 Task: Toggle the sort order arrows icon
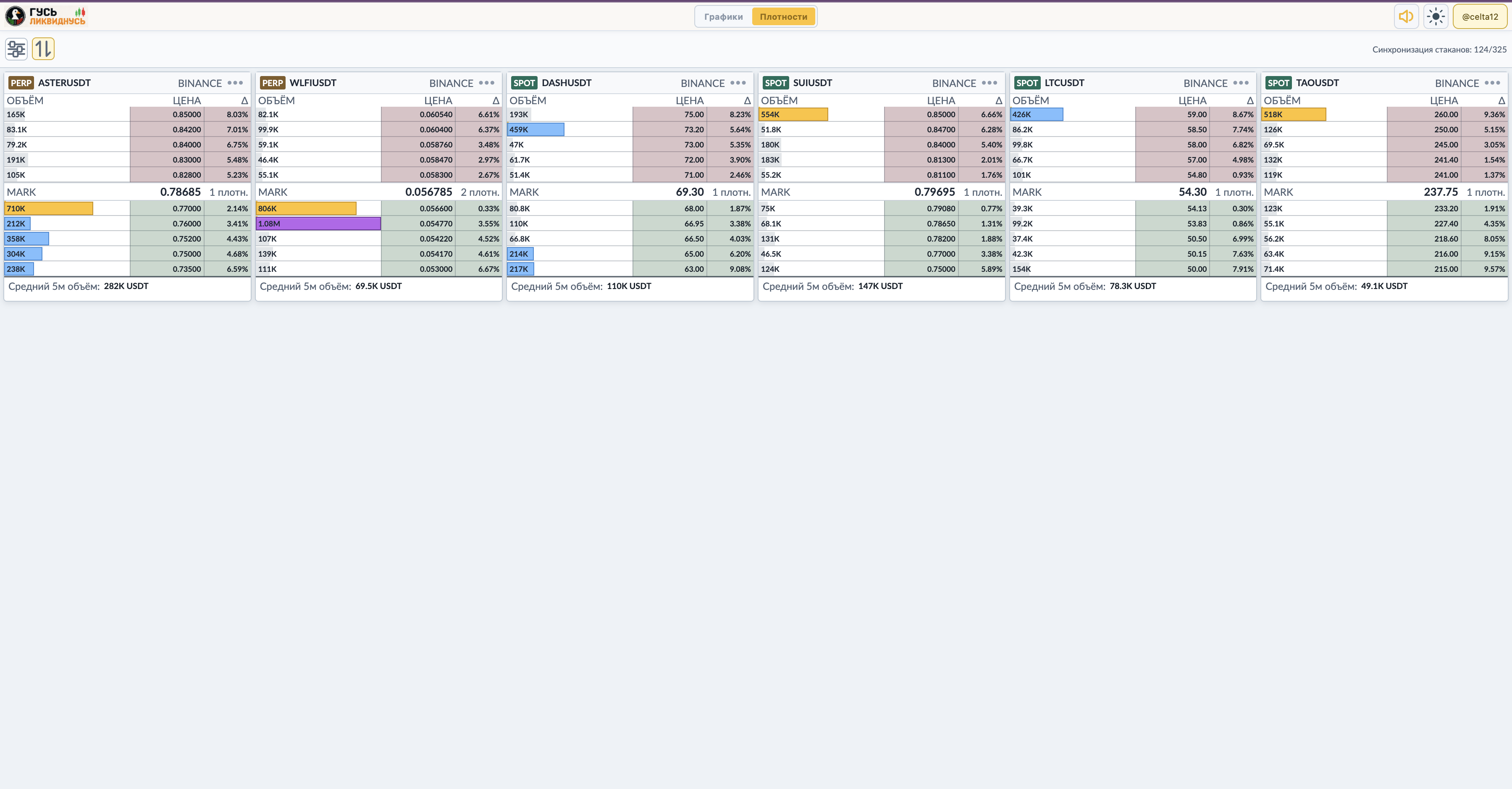43,49
